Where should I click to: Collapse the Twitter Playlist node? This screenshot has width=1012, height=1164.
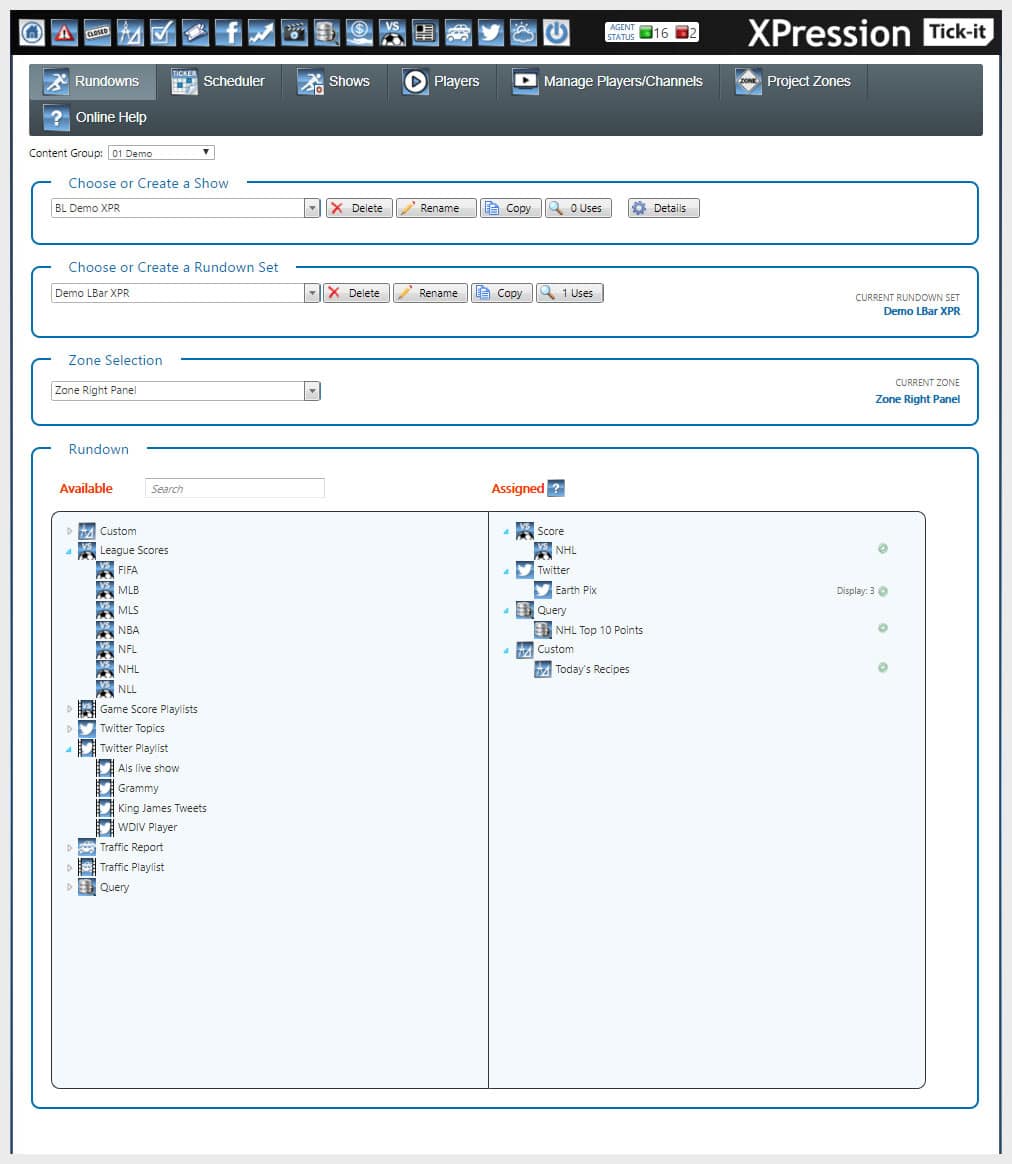[69, 749]
